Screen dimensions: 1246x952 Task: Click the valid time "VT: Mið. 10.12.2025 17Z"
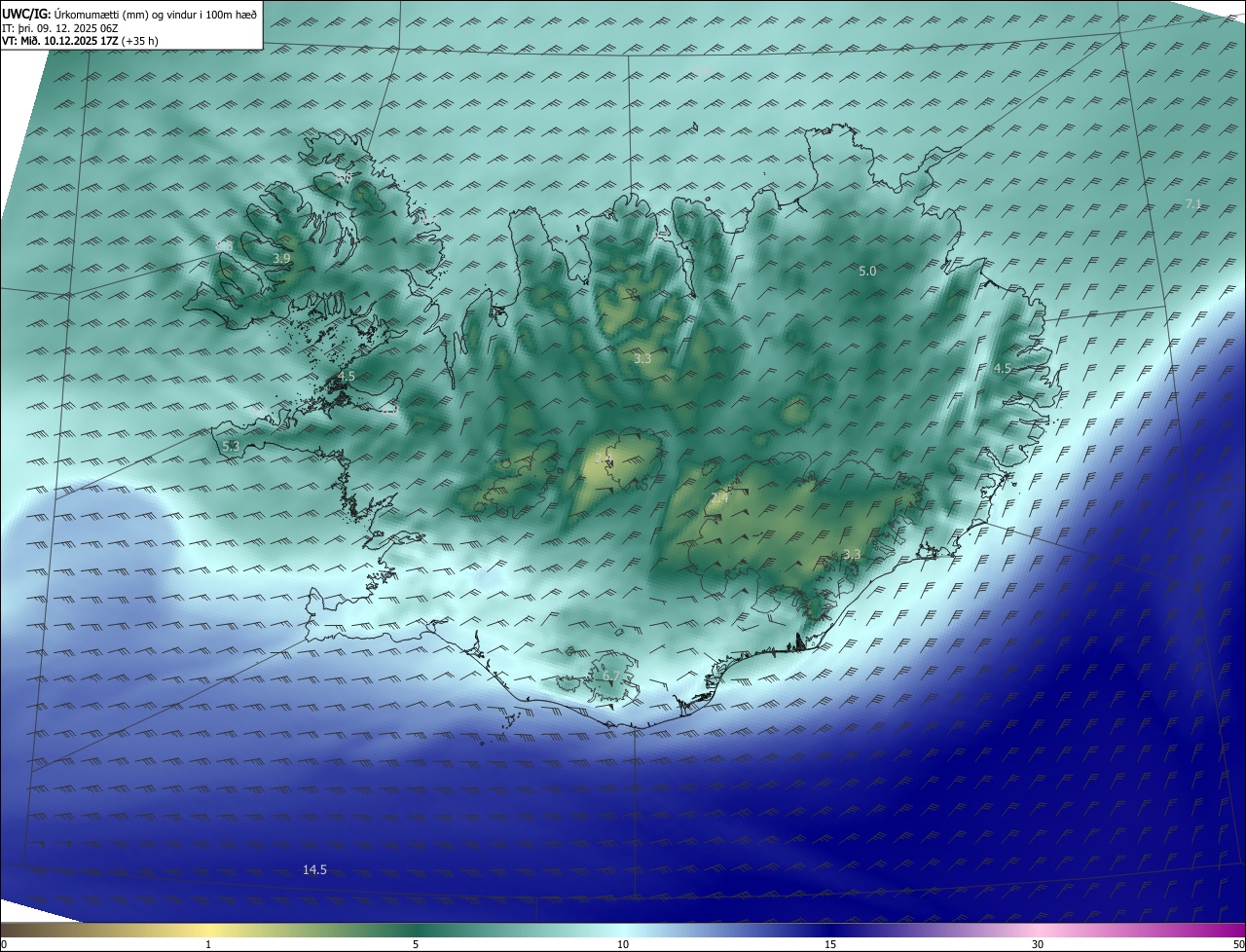coord(60,41)
